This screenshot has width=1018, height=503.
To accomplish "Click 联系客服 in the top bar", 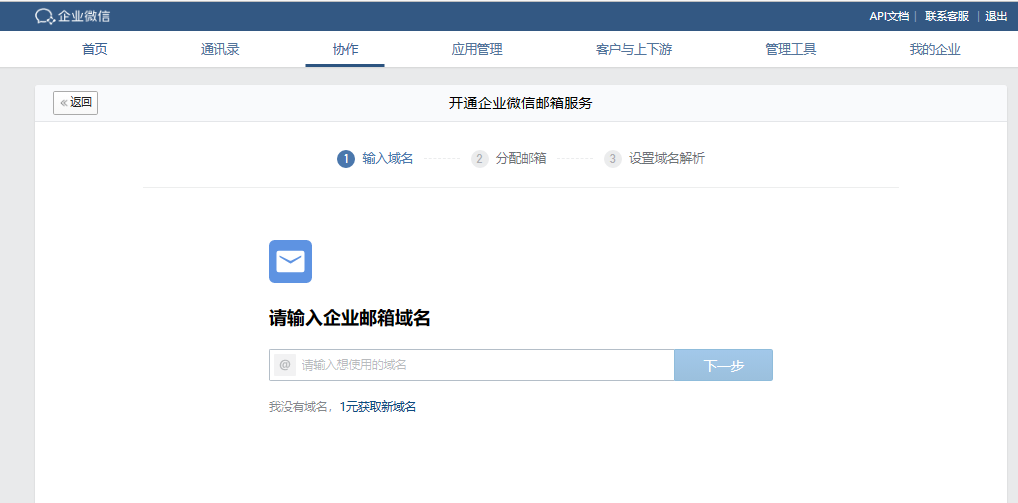I will [947, 16].
